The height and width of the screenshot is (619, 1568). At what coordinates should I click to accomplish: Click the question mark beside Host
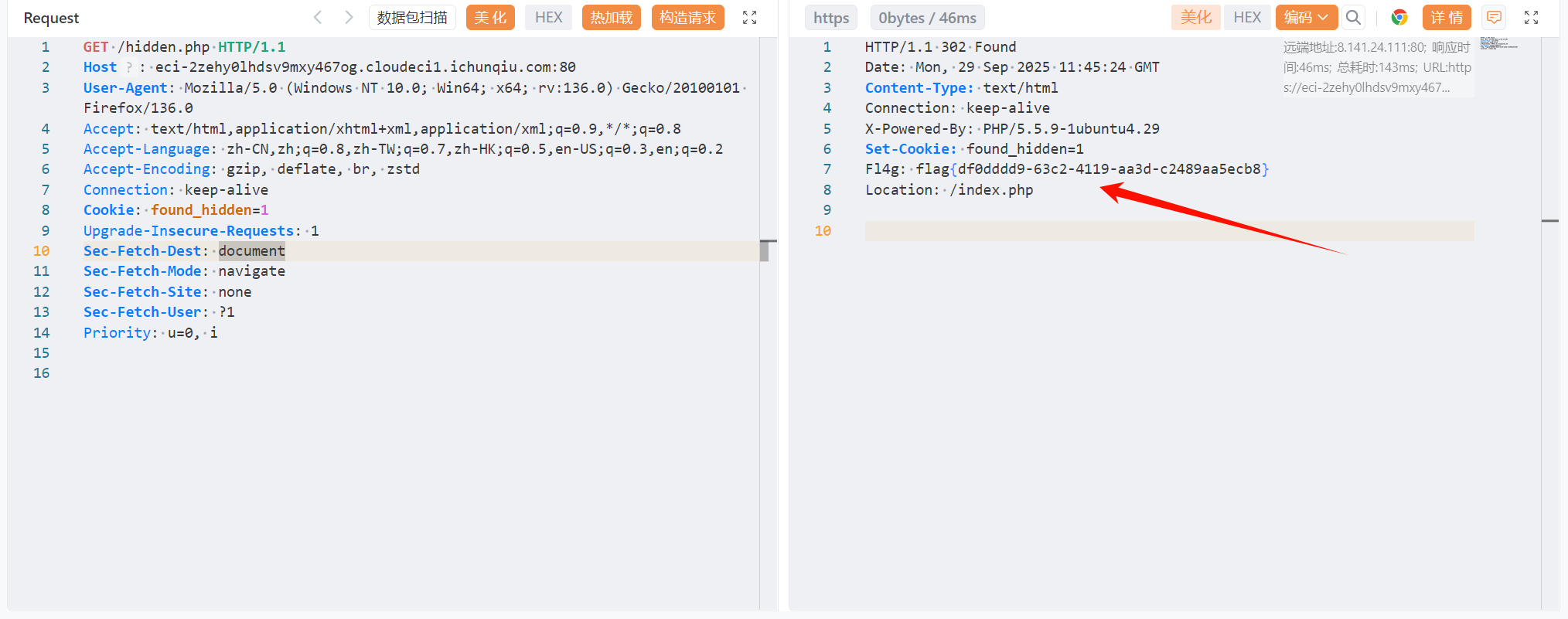pos(129,67)
